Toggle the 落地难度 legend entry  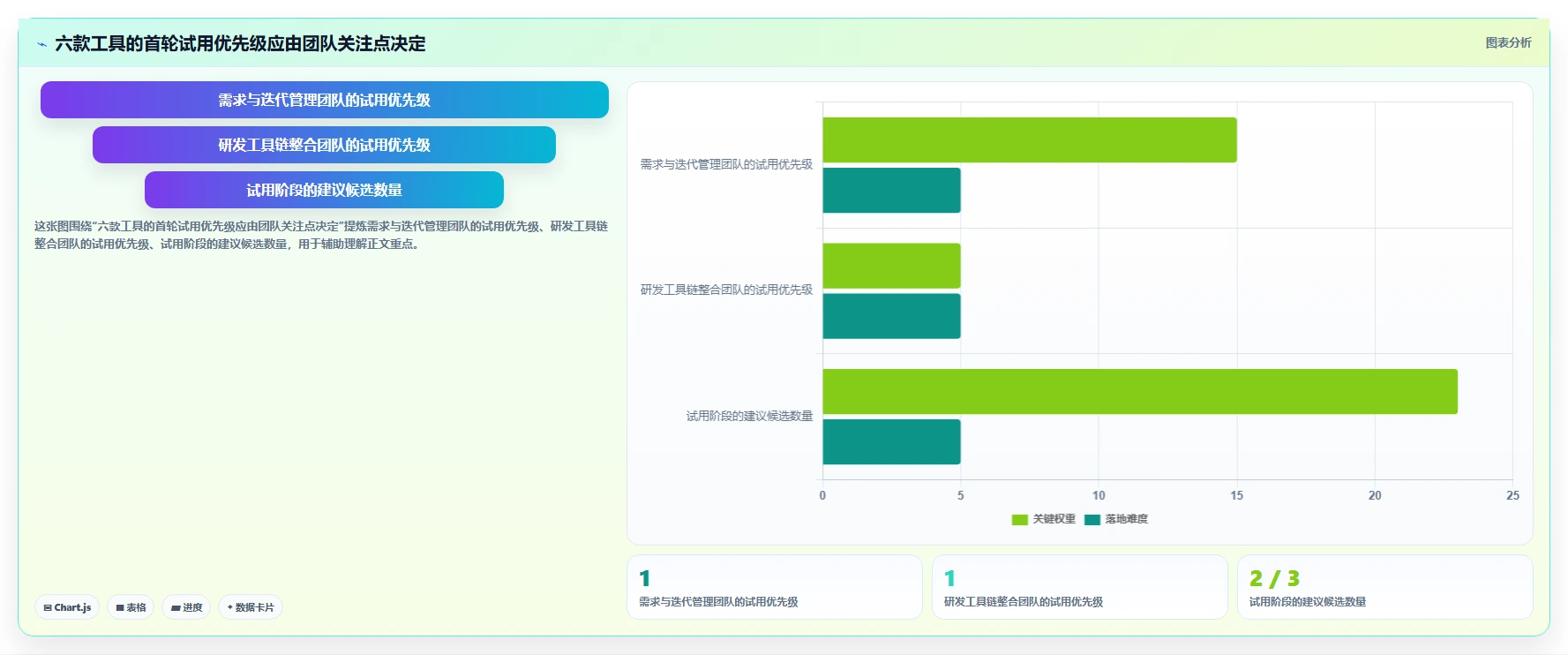click(1116, 519)
